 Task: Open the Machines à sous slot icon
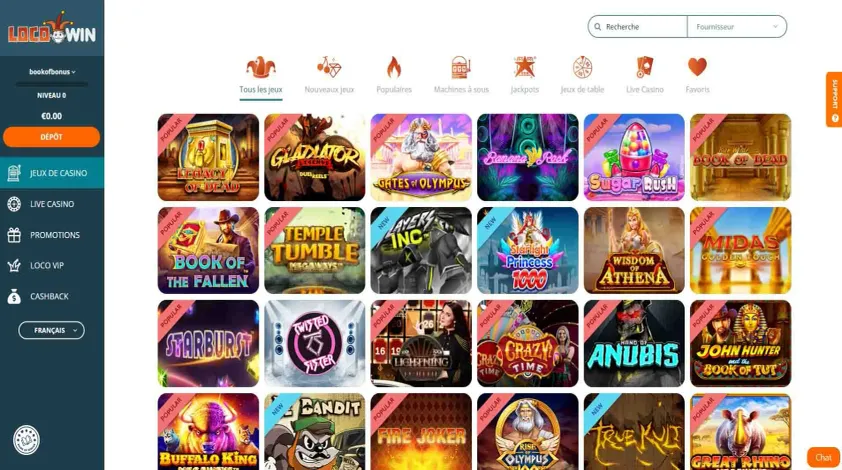point(461,67)
